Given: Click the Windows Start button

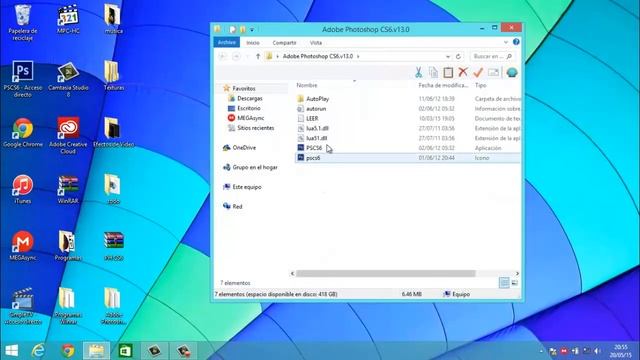Looking at the screenshot, I should (x=12, y=351).
